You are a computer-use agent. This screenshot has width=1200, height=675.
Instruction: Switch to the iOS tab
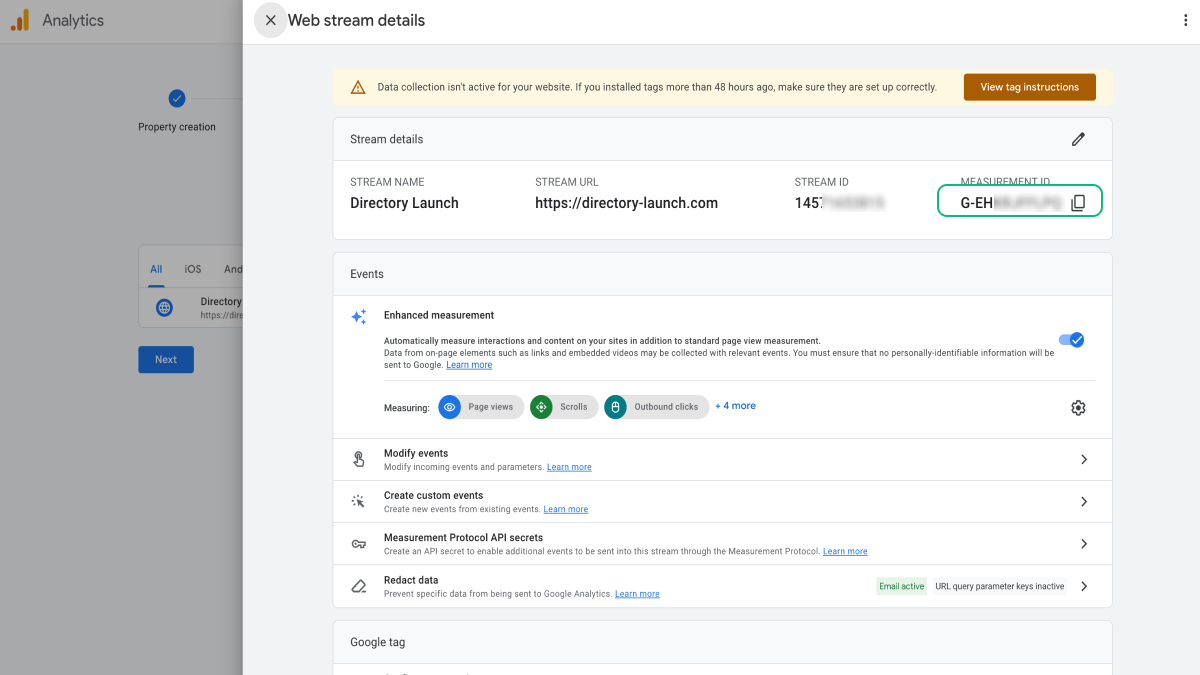[193, 269]
